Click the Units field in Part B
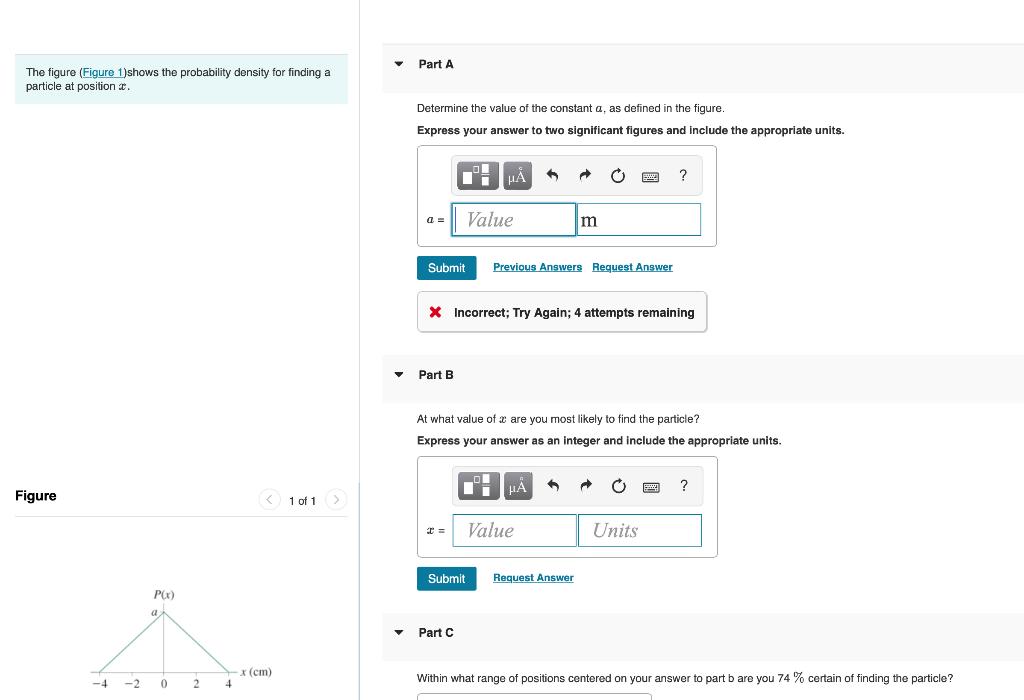The height and width of the screenshot is (700, 1024). pyautogui.click(x=640, y=530)
